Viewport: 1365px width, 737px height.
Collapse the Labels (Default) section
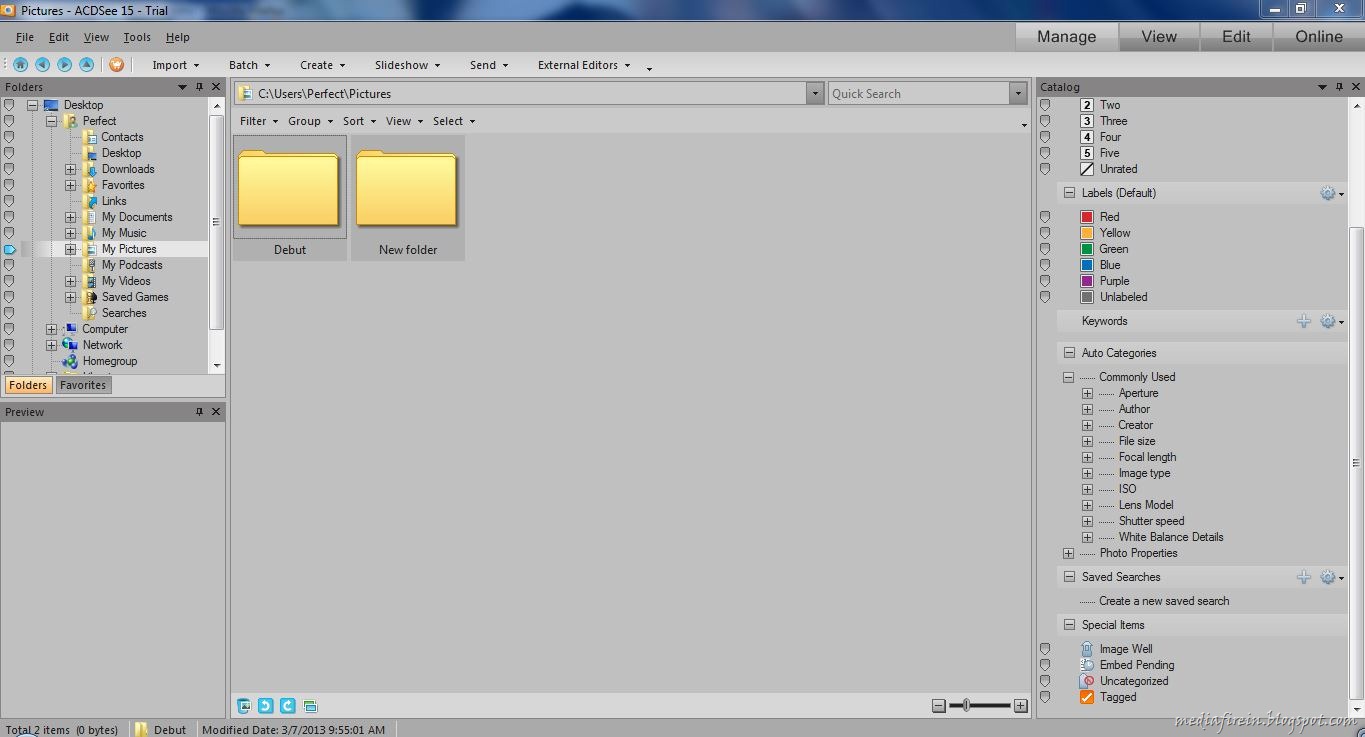click(x=1069, y=193)
